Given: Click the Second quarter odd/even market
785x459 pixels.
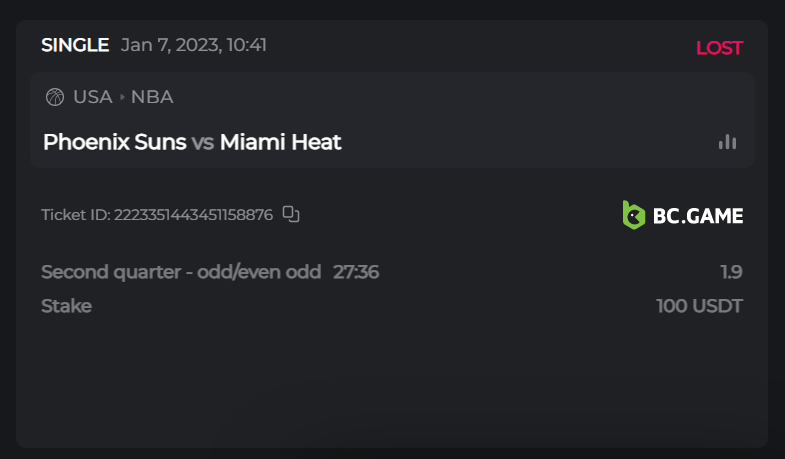Looking at the screenshot, I should (x=181, y=272).
